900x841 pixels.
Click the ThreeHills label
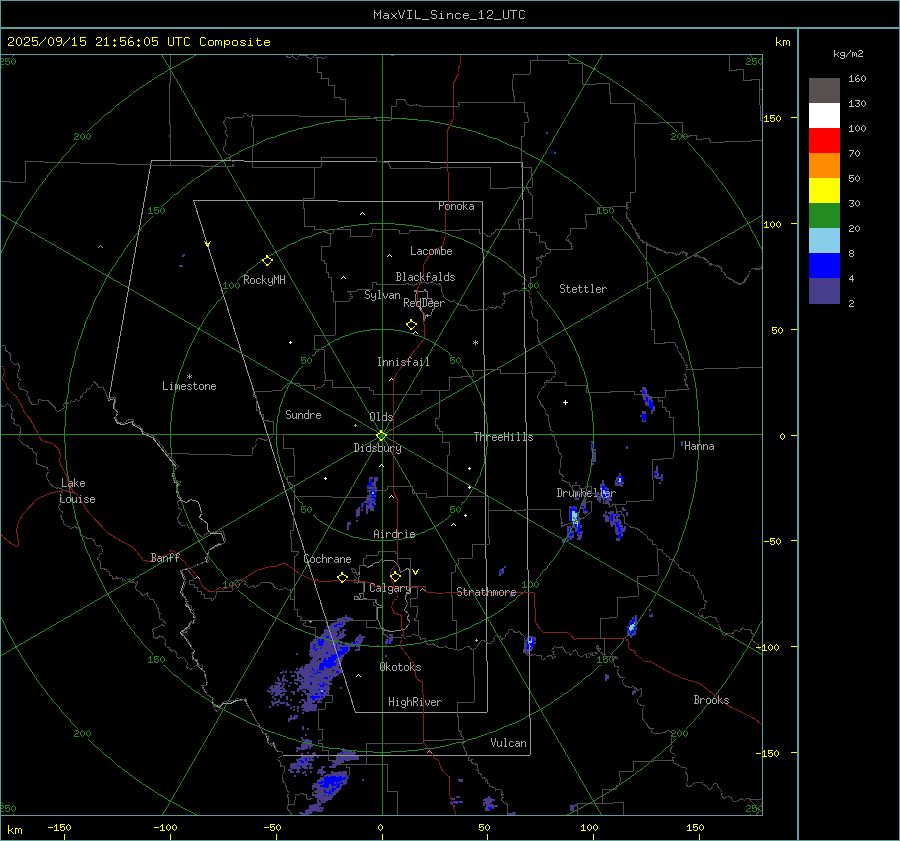[x=503, y=437]
